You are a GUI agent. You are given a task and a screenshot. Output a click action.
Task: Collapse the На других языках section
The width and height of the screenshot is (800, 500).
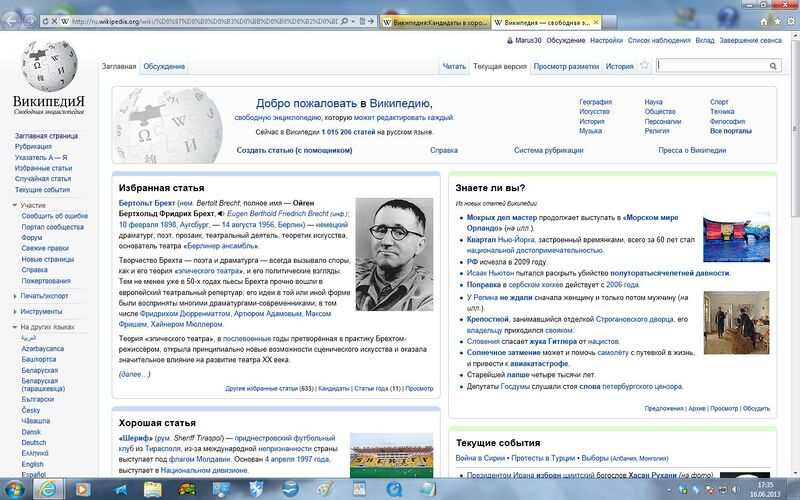43,327
